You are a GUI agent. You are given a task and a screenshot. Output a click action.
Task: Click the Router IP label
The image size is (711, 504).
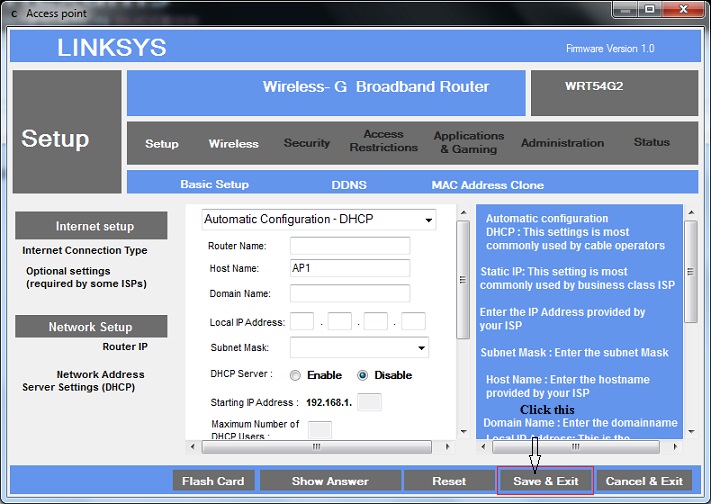pyautogui.click(x=125, y=347)
